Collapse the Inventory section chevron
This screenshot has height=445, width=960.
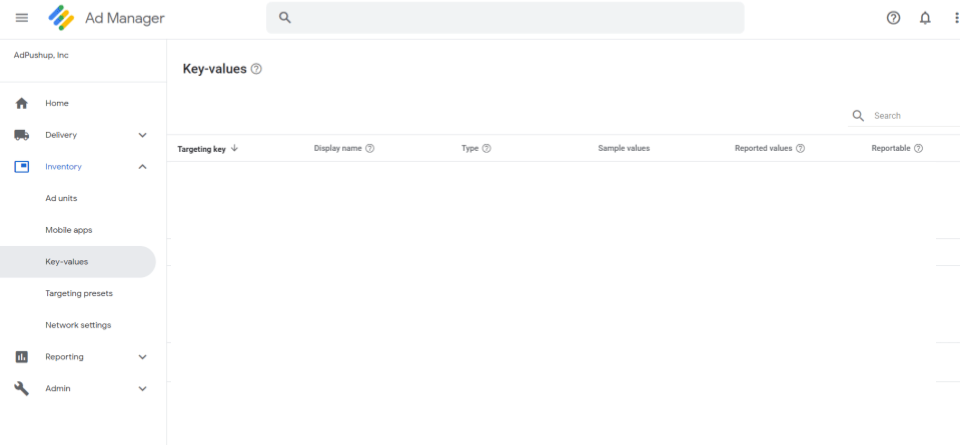142,167
